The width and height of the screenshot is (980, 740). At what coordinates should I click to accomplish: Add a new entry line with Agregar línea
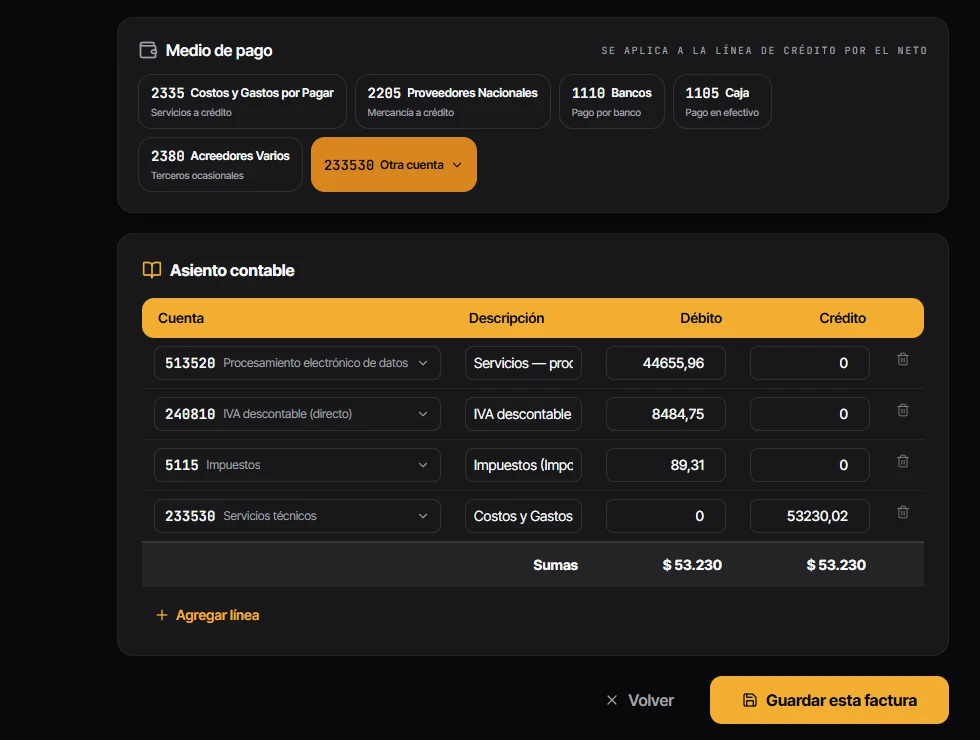click(x=208, y=615)
